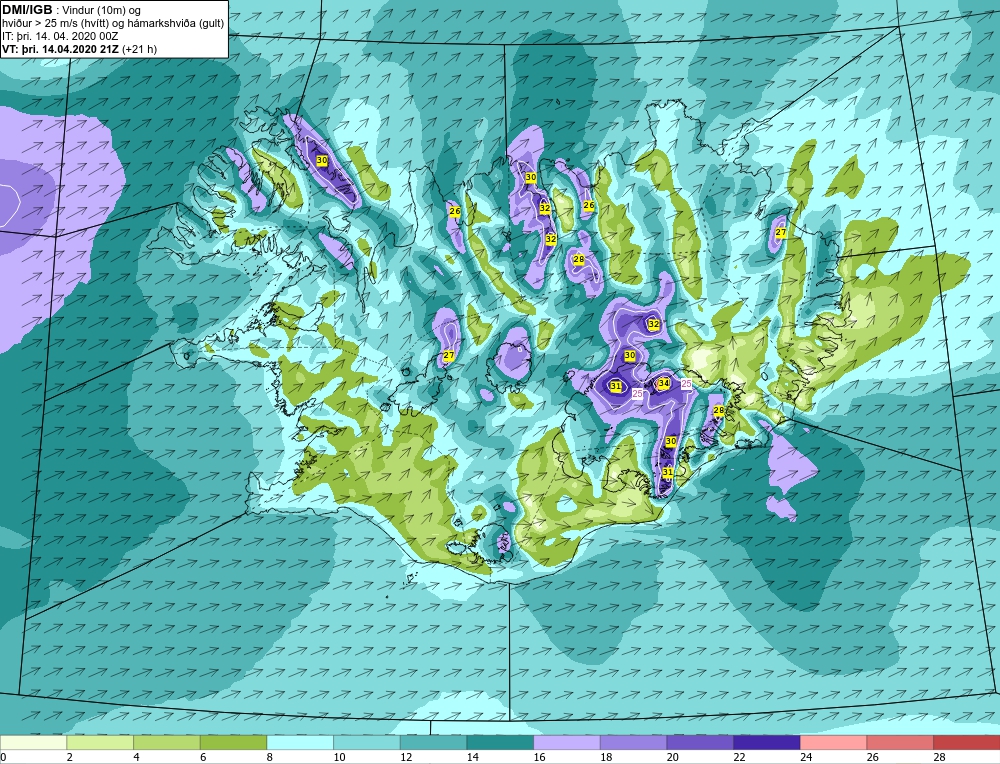The image size is (1000, 764).
Task: Select the dark red 28+ legend swatch
Action: [x=966, y=742]
